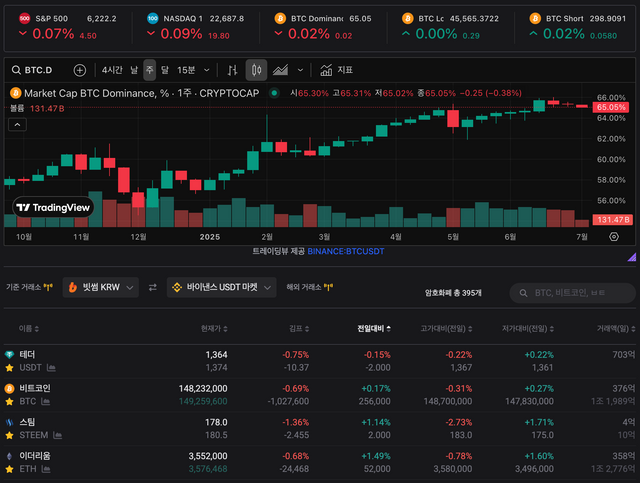
Task: Select the 테더 row name
Action: coord(27,354)
